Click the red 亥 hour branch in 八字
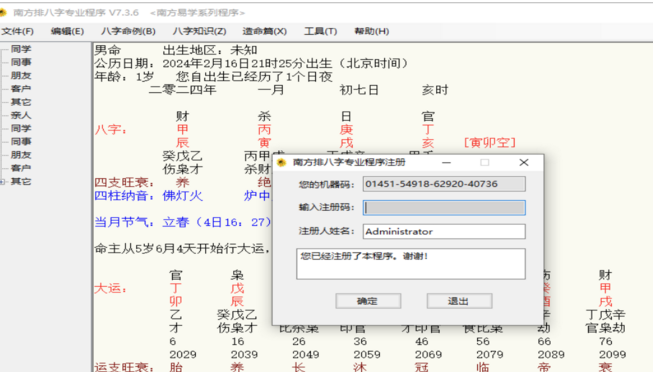 (428, 143)
